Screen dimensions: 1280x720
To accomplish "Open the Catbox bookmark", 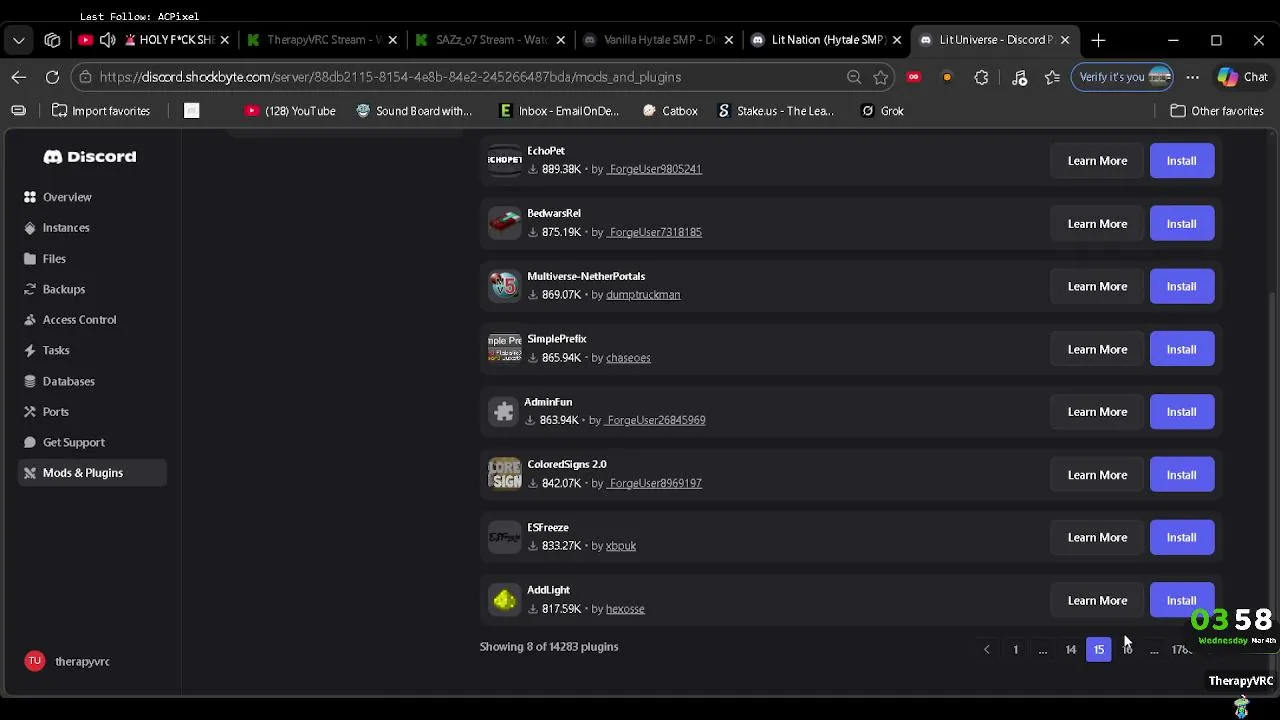I will click(x=670, y=111).
